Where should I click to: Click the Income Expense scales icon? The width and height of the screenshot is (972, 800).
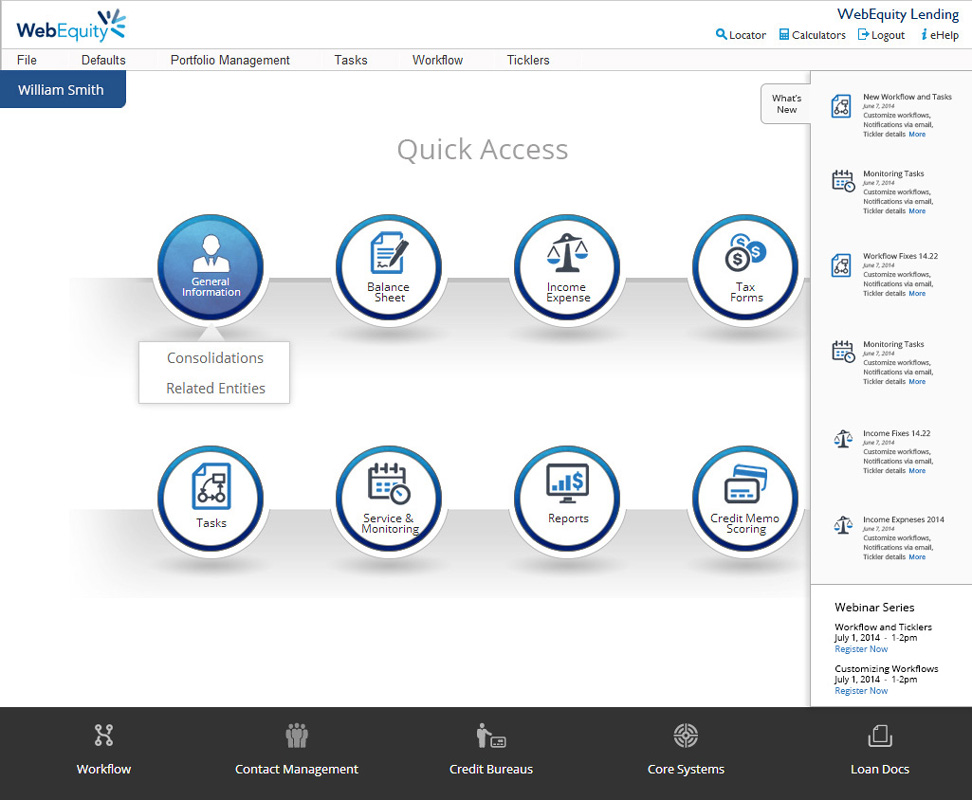567,267
